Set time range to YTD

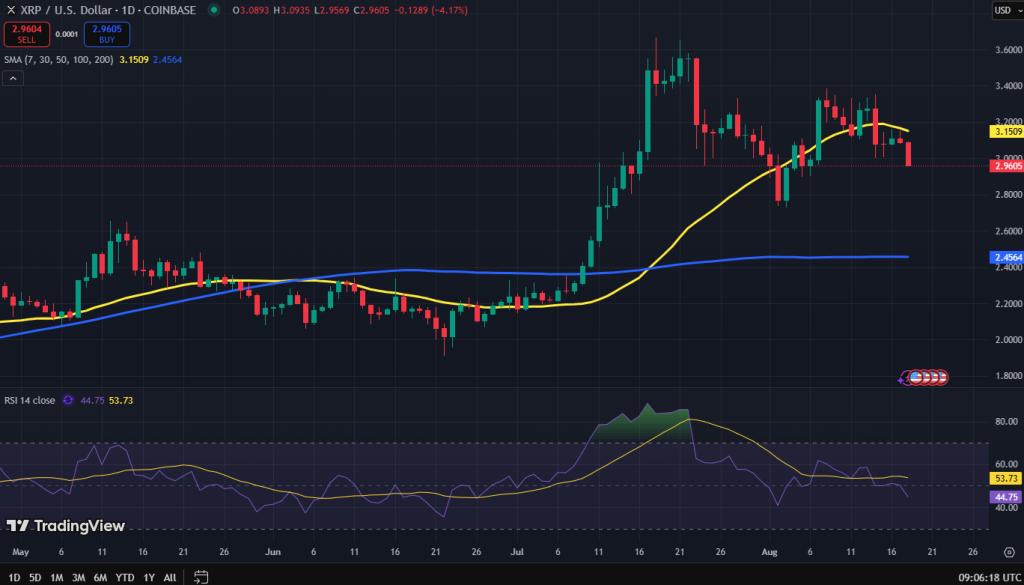tap(125, 578)
